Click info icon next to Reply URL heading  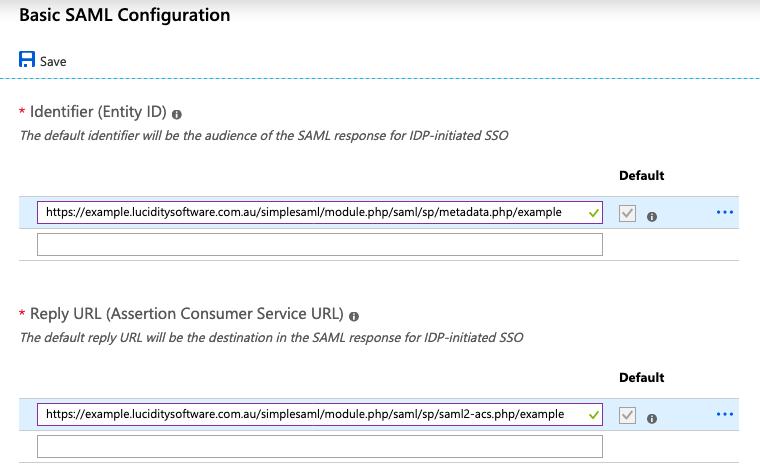(x=355, y=315)
